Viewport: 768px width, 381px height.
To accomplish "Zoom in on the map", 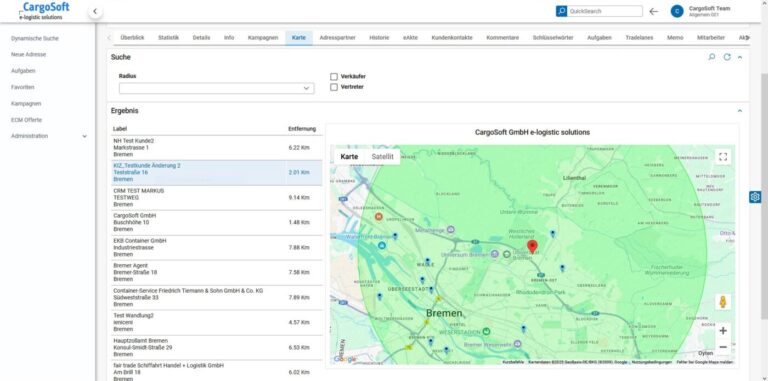I will pos(723,331).
